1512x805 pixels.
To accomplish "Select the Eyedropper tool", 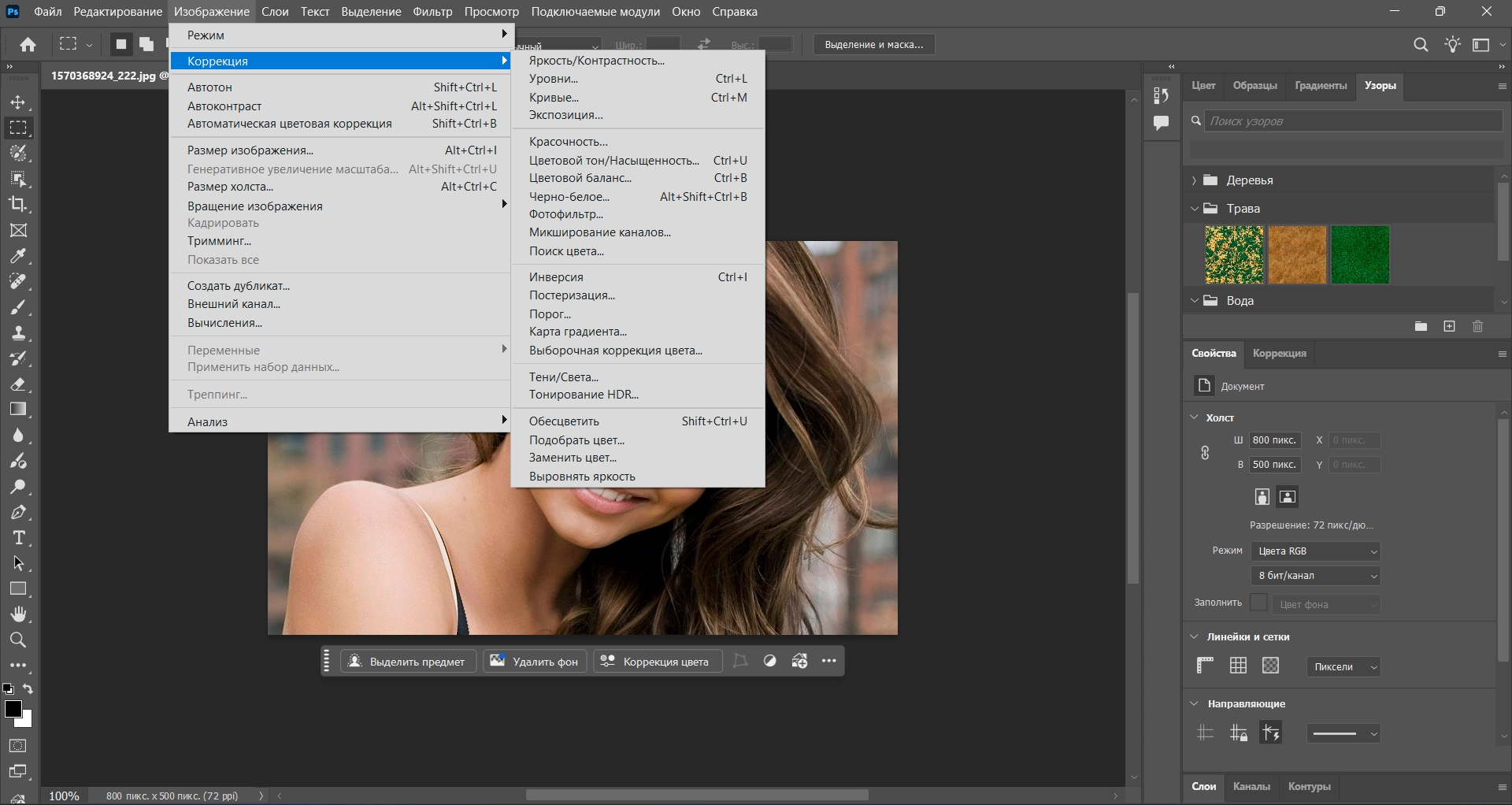I will click(18, 256).
